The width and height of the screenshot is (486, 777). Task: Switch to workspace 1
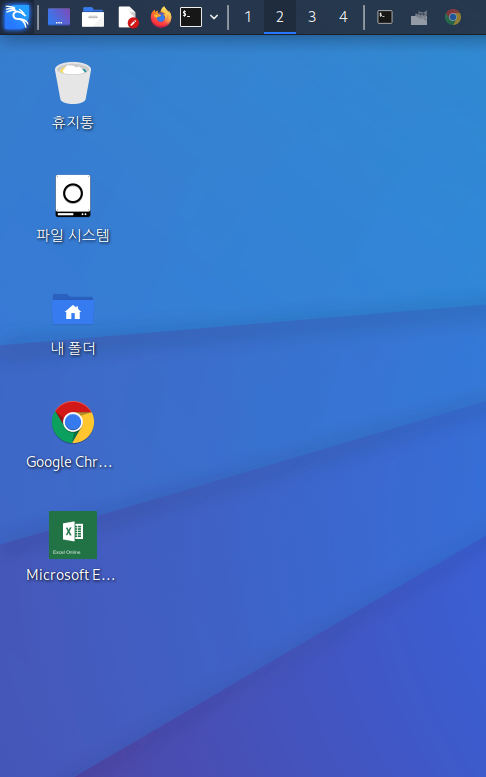pyautogui.click(x=248, y=17)
